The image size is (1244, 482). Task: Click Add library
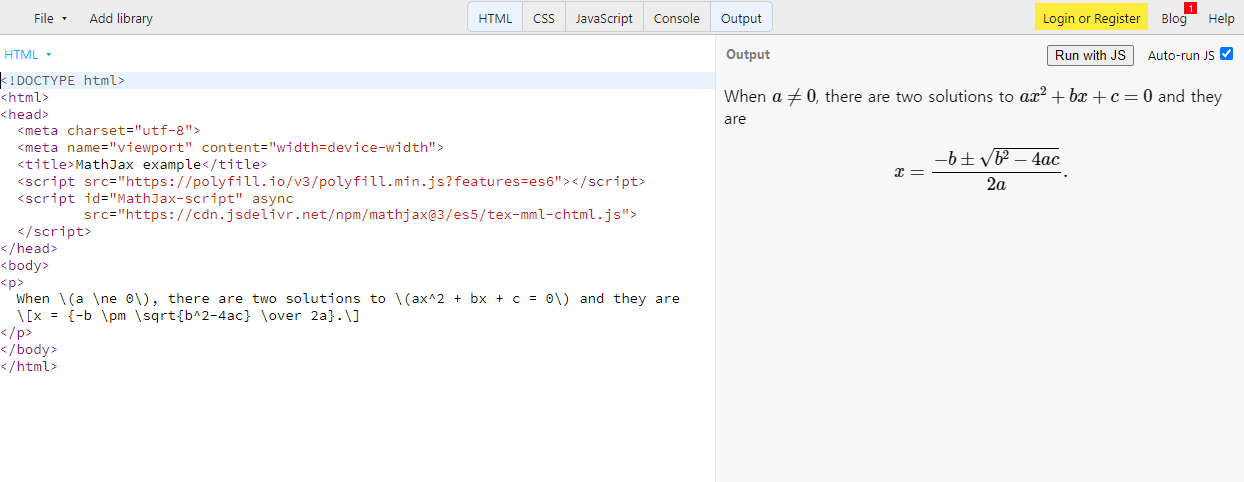pyautogui.click(x=121, y=18)
